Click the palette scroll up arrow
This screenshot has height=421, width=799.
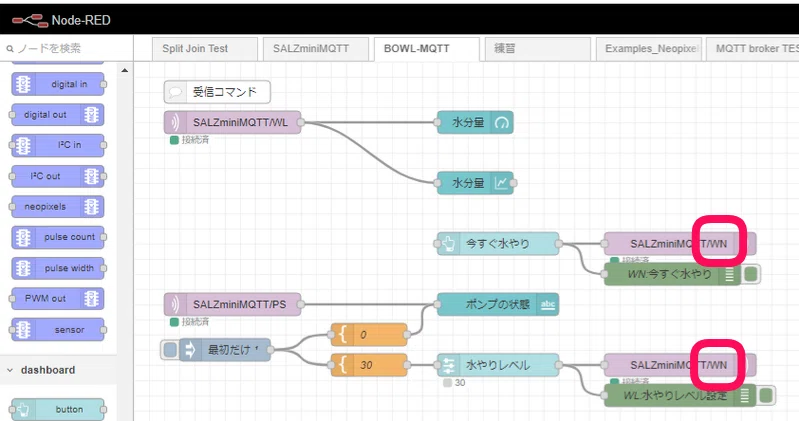[x=125, y=70]
